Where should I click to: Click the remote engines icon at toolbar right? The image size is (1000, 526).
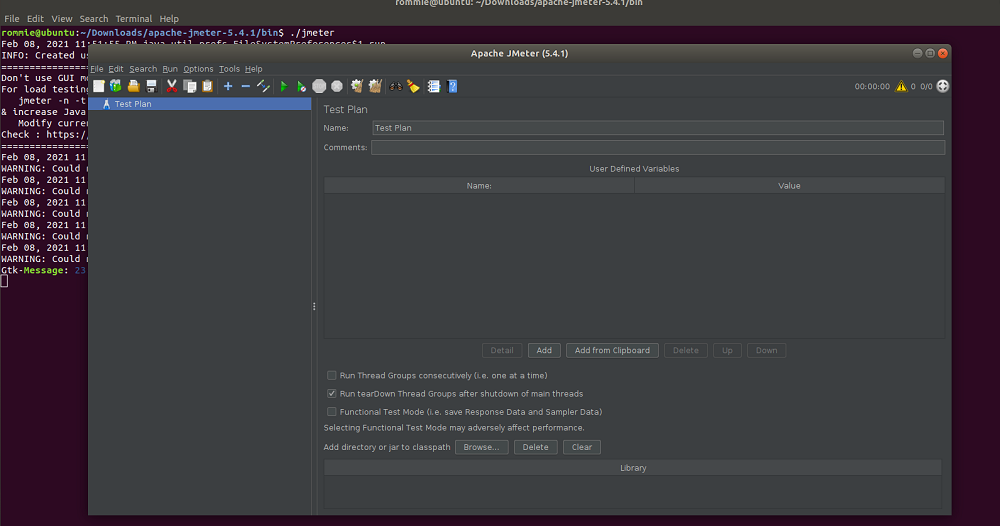click(x=943, y=86)
